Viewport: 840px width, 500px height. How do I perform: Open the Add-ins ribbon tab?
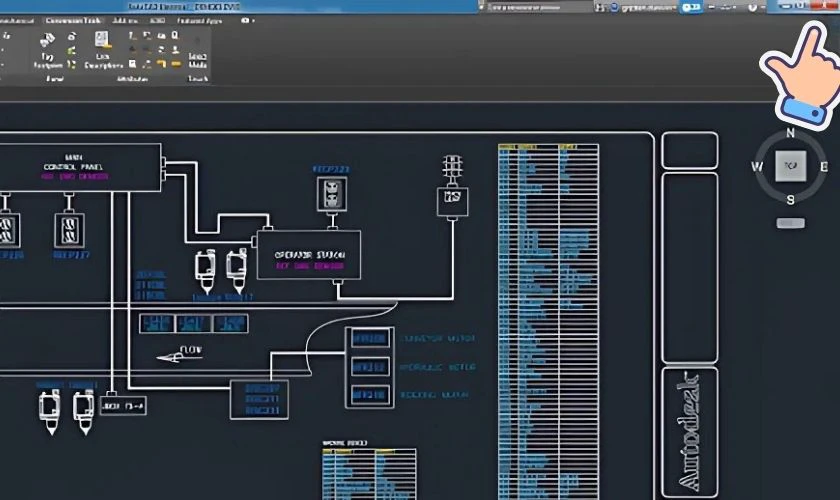coord(126,20)
